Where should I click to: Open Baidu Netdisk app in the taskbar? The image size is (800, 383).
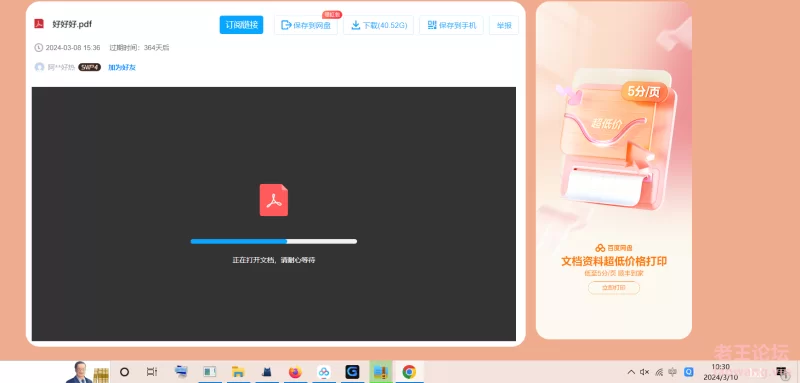click(323, 372)
